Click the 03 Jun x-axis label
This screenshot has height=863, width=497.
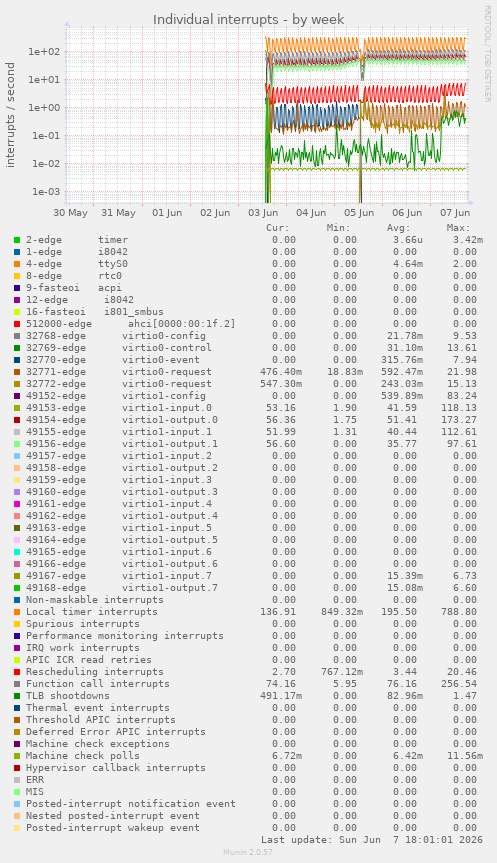coord(263,213)
